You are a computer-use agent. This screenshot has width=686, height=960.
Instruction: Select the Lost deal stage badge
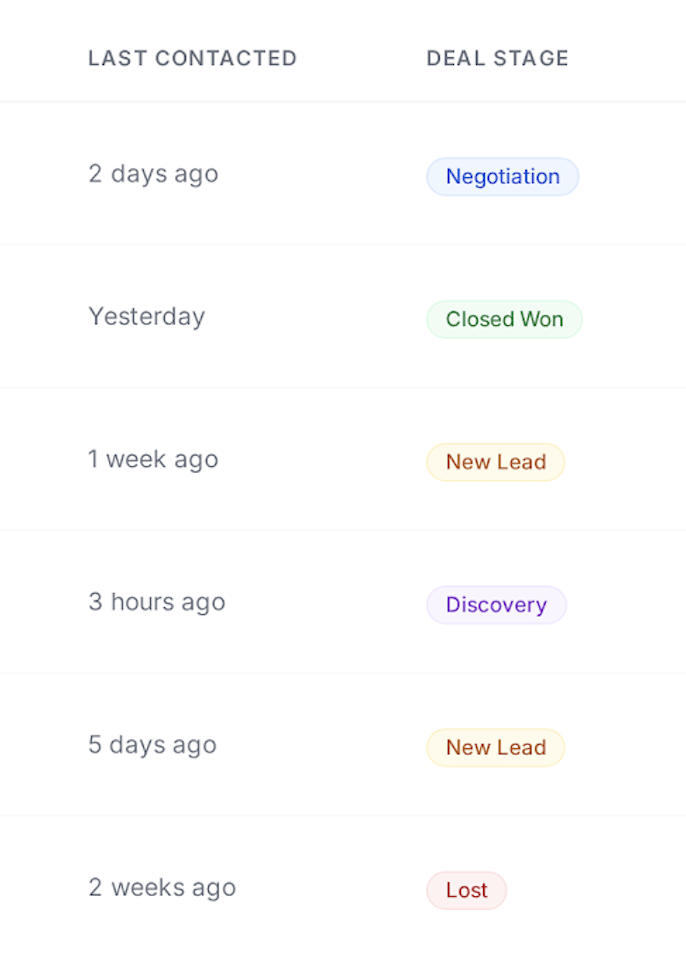[466, 890]
